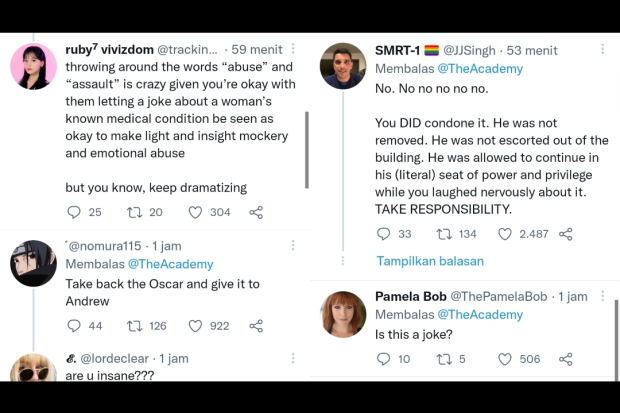The image size is (620, 413).
Task: Reply to ruby vivizdom's tweet
Action: pyautogui.click(x=74, y=212)
